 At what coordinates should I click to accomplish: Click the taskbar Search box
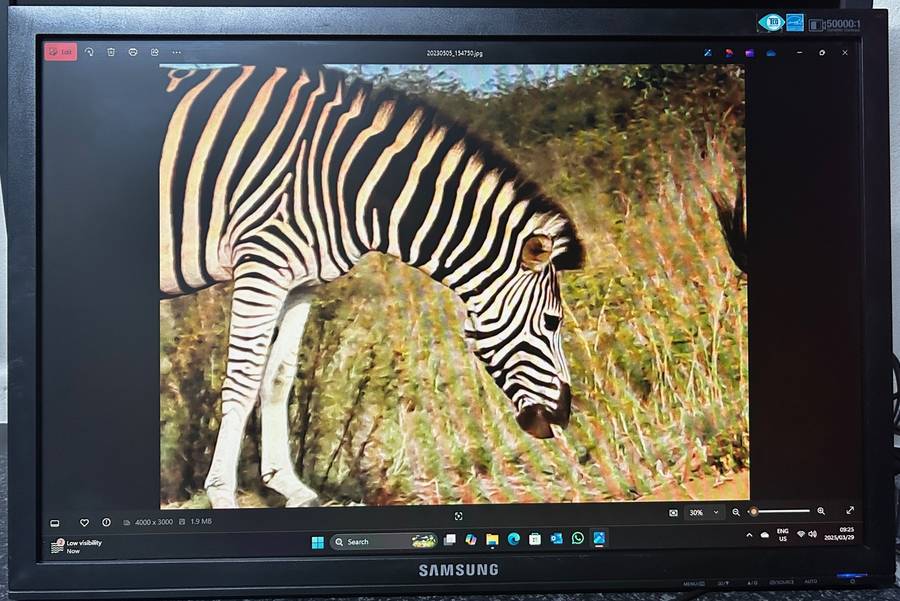[370, 541]
